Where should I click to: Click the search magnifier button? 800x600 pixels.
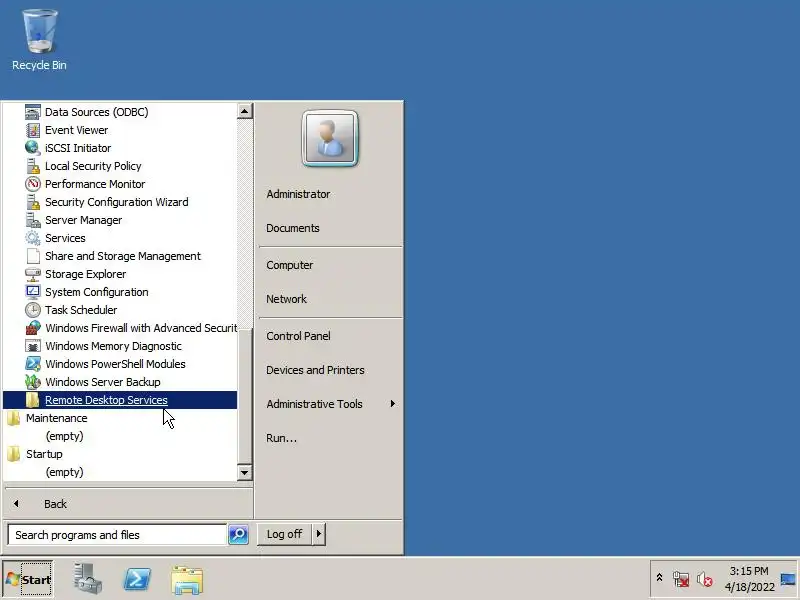pos(238,534)
